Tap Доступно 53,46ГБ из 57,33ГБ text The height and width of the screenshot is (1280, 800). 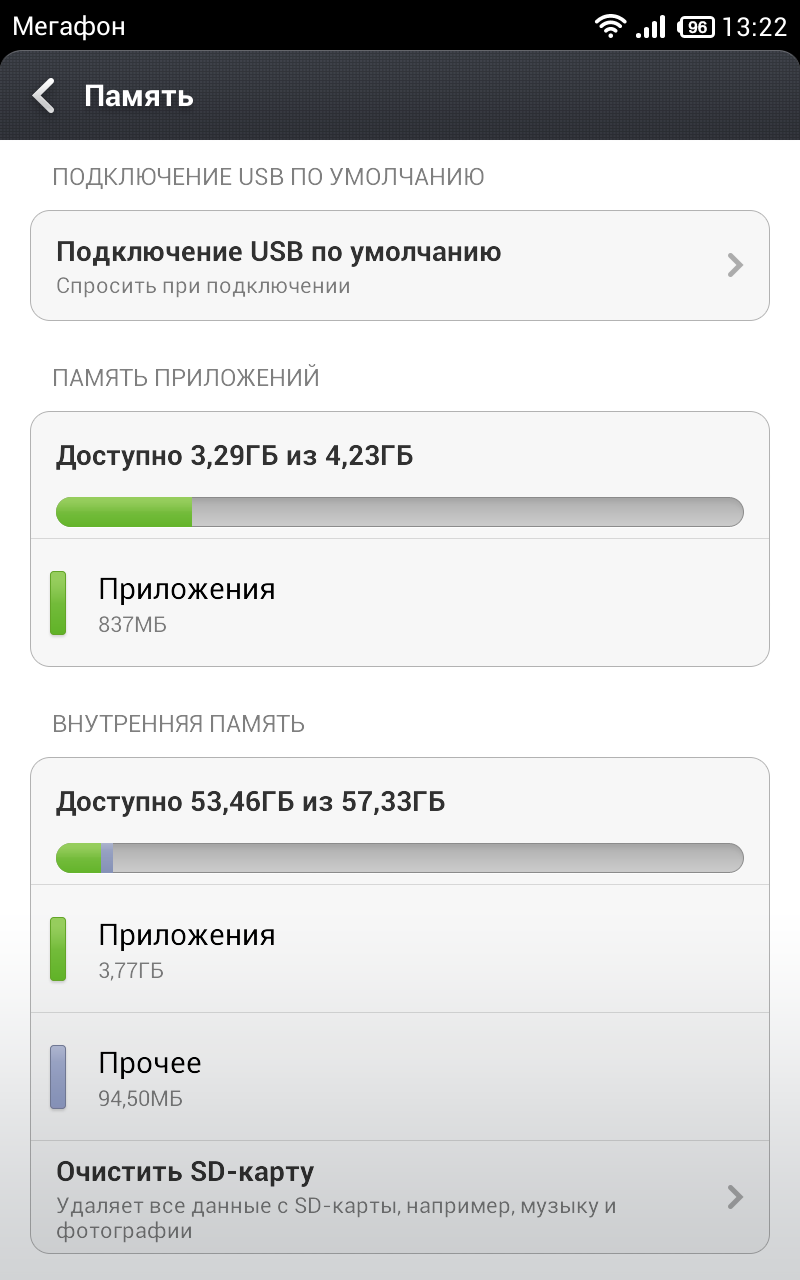pyautogui.click(x=250, y=802)
